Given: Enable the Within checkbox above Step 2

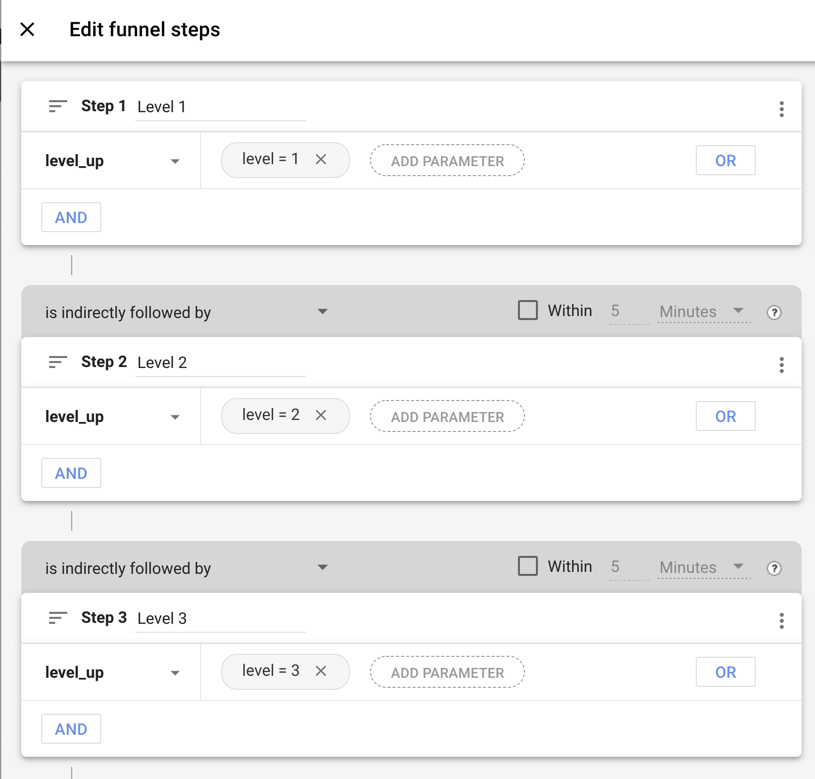Looking at the screenshot, I should click(x=528, y=311).
